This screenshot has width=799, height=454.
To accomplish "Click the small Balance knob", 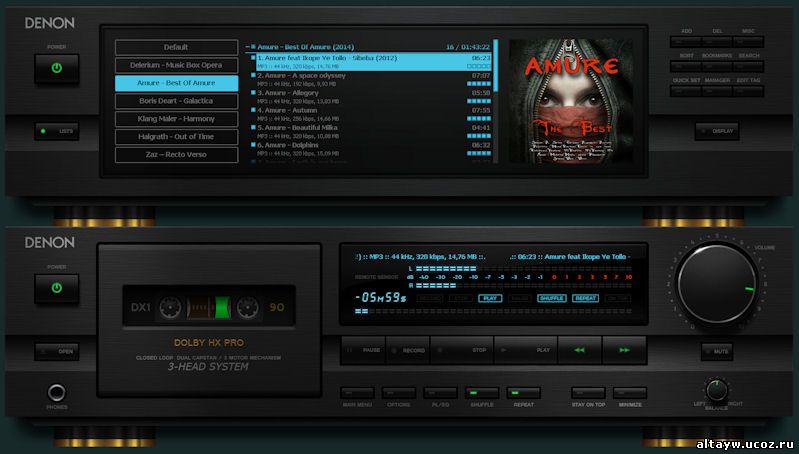I will [x=716, y=390].
